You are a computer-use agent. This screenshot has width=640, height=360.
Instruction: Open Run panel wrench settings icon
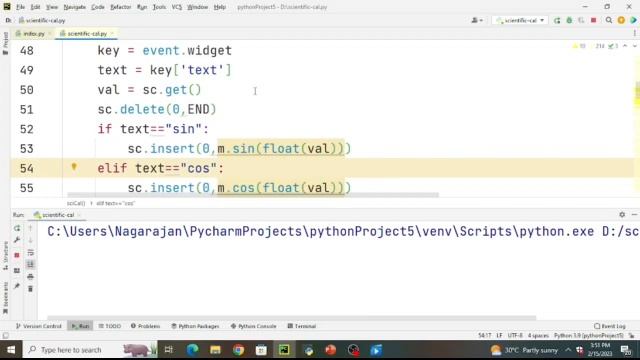[17, 240]
